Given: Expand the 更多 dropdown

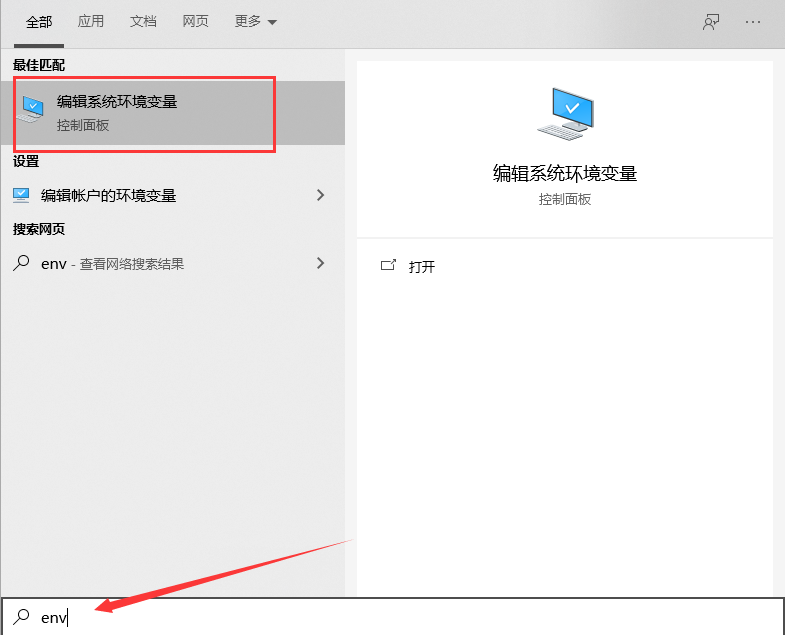Looking at the screenshot, I should point(255,22).
